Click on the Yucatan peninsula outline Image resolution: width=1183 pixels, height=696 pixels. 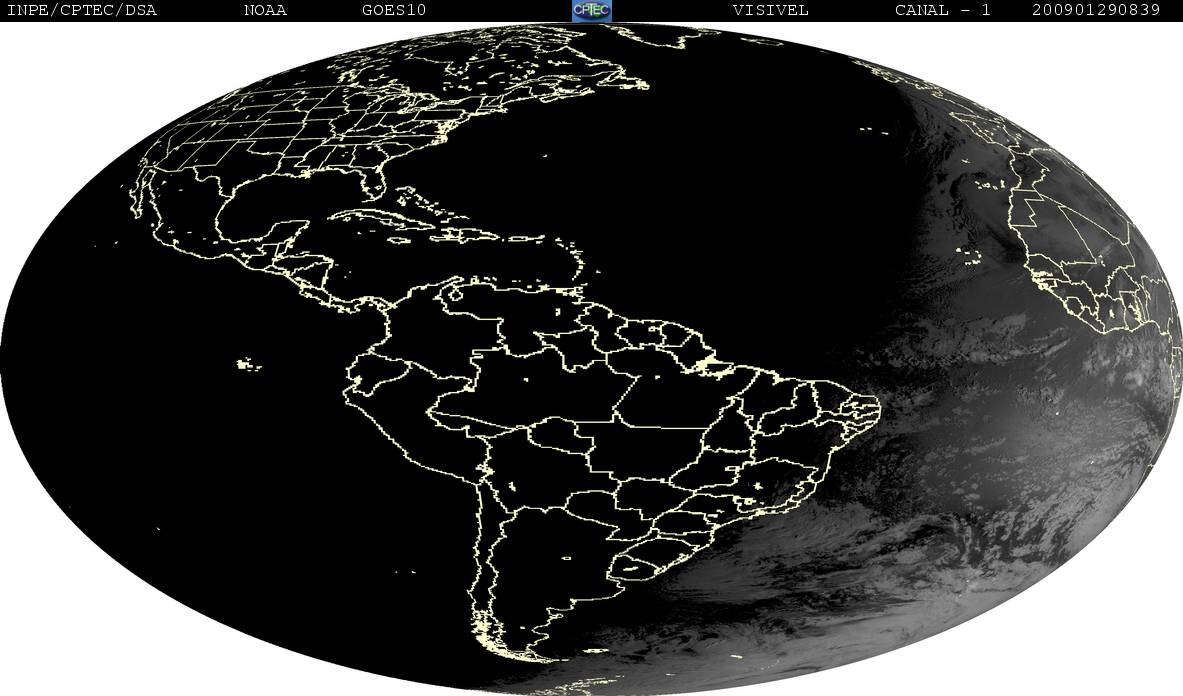coord(293,231)
